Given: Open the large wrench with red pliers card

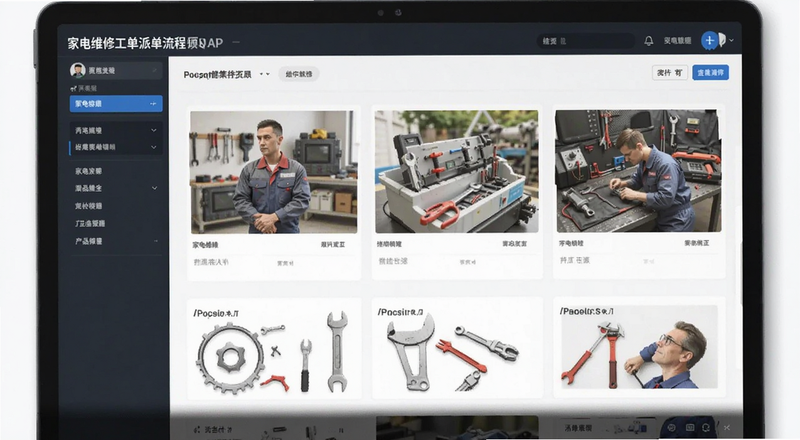Looking at the screenshot, I should (457, 347).
